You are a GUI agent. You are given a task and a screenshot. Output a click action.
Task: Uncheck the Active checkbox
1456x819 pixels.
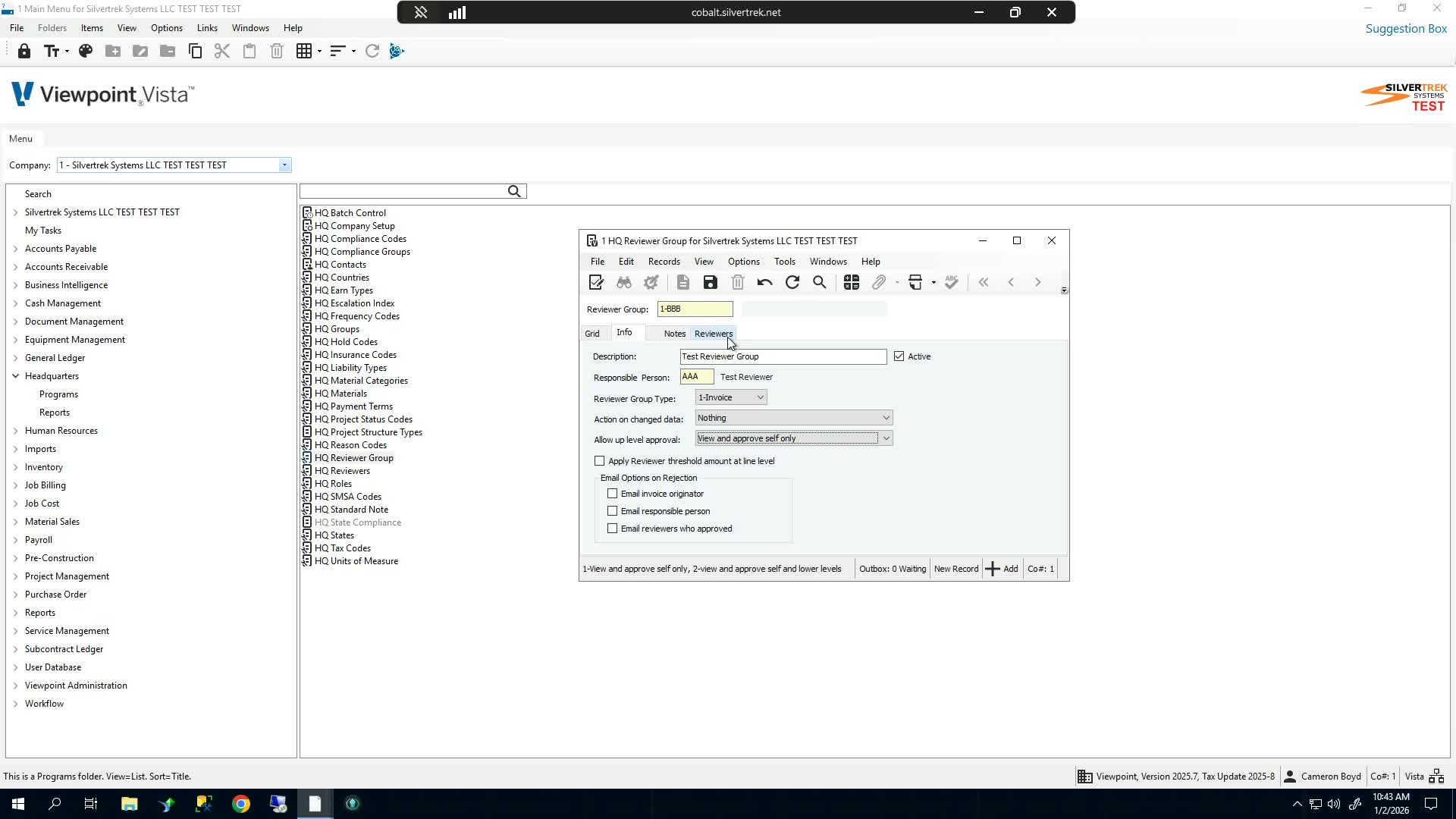pyautogui.click(x=899, y=356)
